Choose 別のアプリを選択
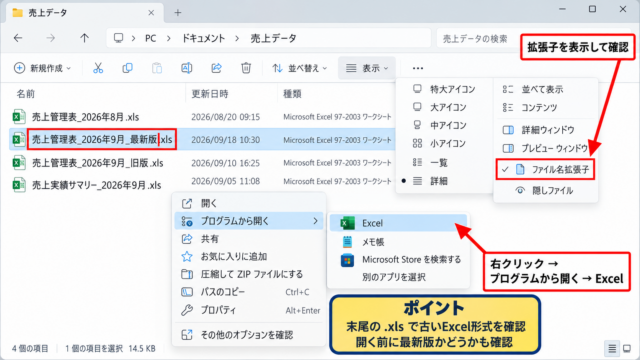Viewport: 640px width, 360px height. coord(398,277)
